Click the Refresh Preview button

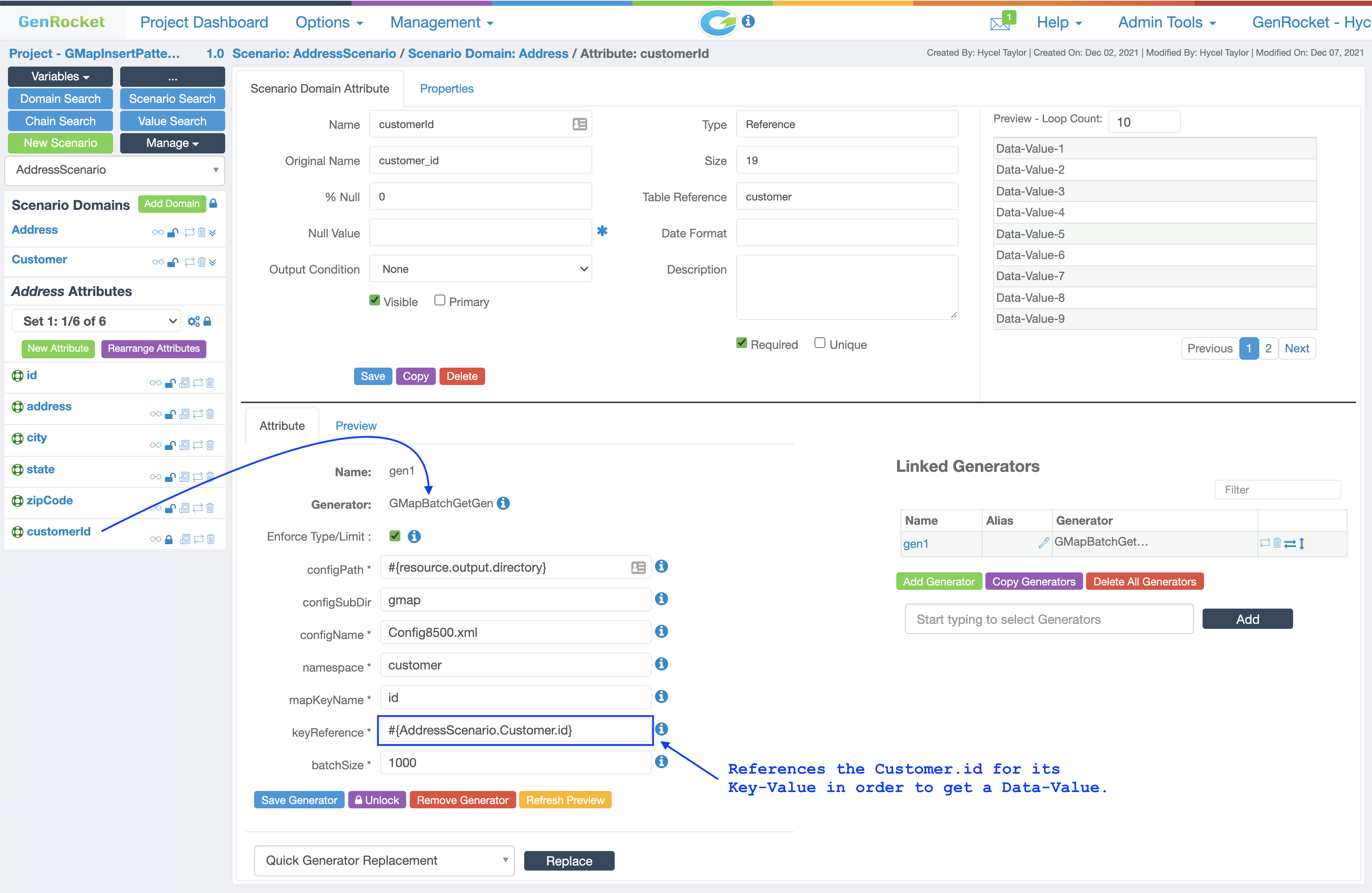pos(565,800)
